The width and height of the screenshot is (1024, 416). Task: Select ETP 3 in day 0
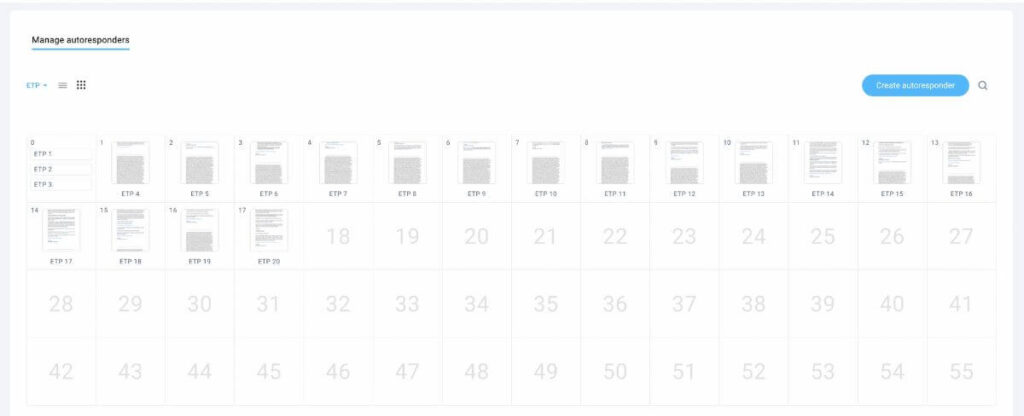pos(61,184)
